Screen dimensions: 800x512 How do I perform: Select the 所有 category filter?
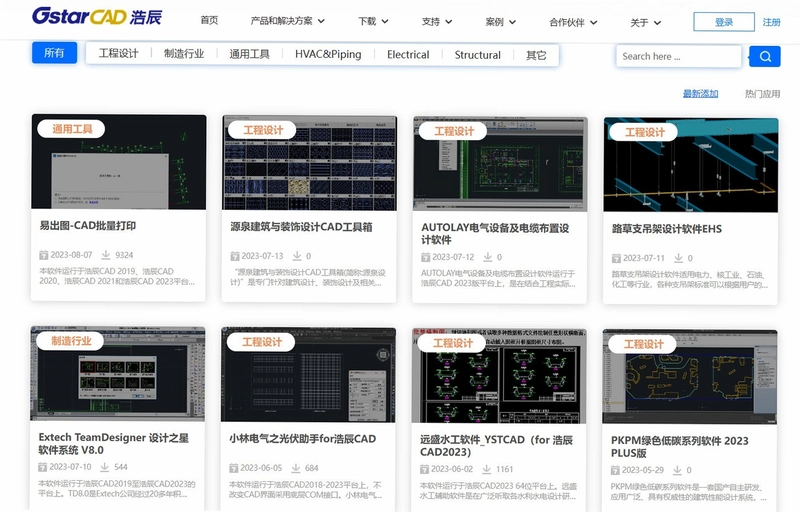coord(54,53)
